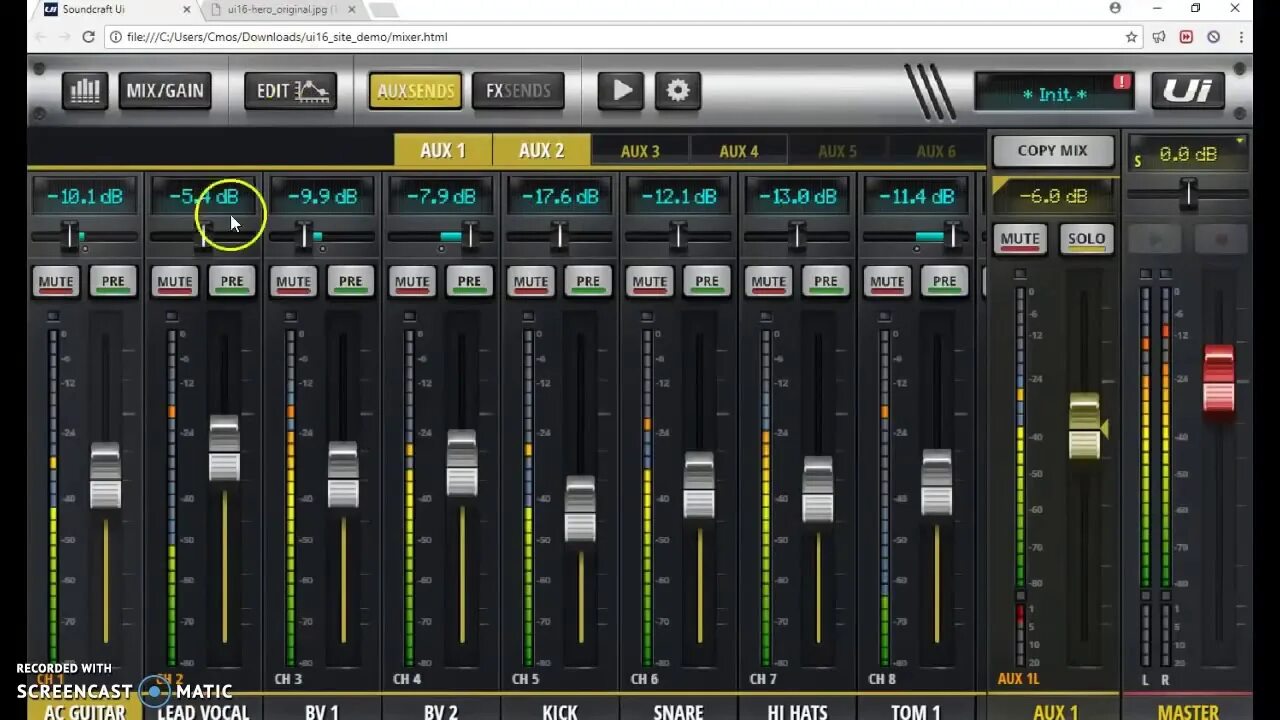The image size is (1280, 720).
Task: Open the Chrome three-dot menu
Action: point(1241,37)
